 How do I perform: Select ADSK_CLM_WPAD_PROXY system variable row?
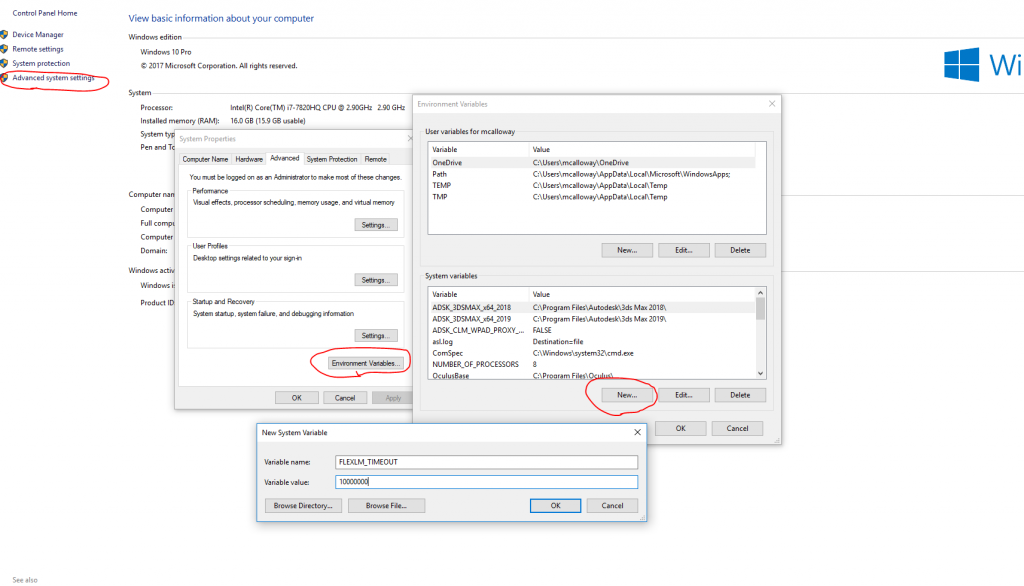click(x=592, y=331)
